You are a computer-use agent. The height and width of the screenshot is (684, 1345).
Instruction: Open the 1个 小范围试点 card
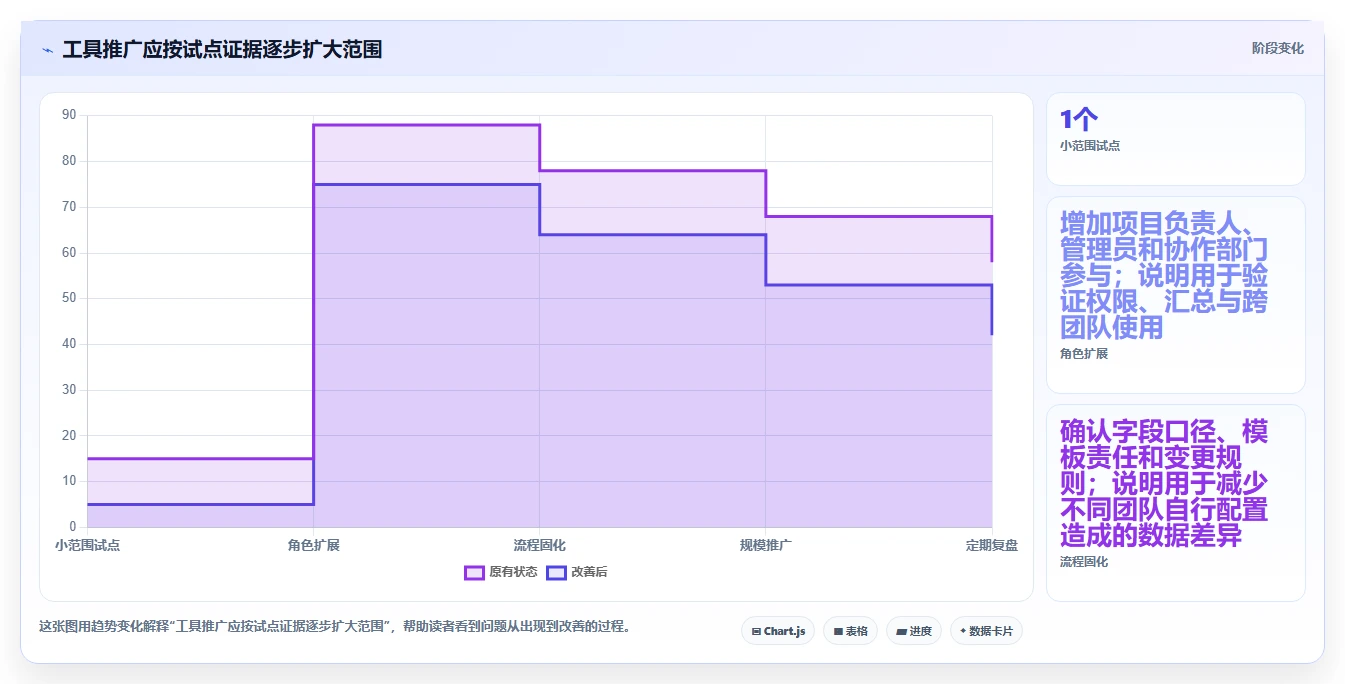(1176, 139)
